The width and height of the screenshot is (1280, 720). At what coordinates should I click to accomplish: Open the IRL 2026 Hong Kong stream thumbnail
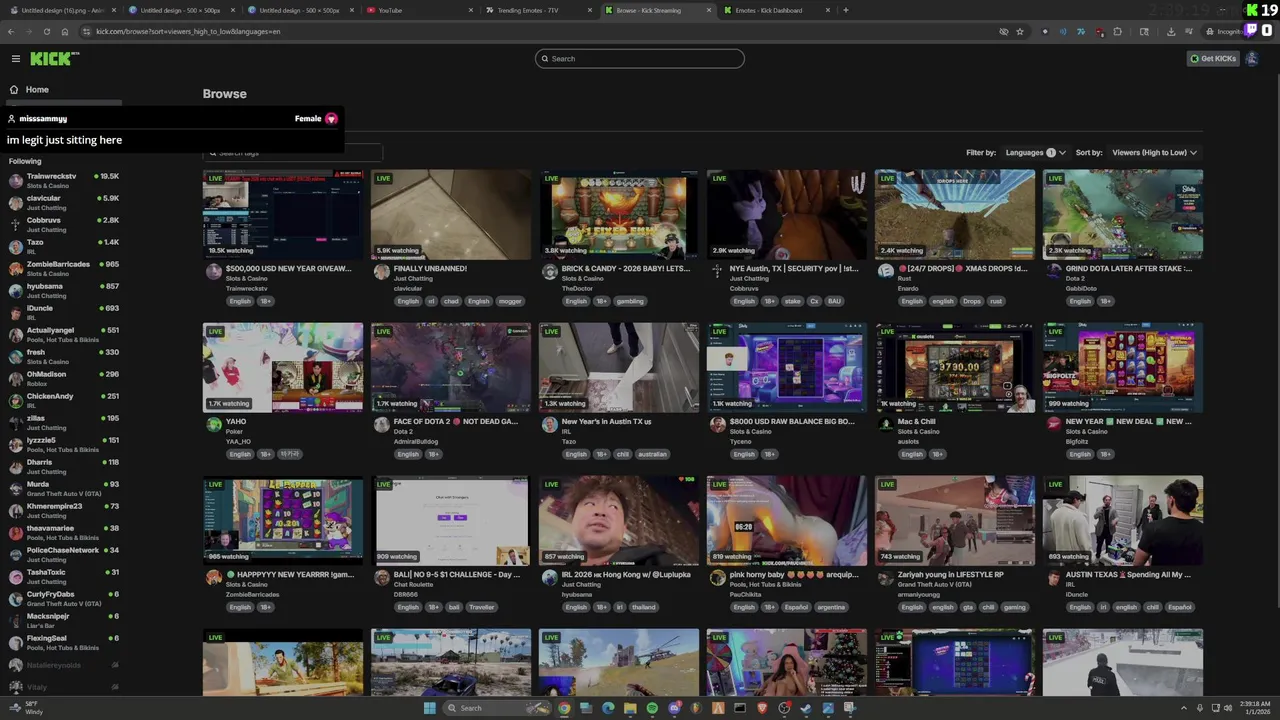pyautogui.click(x=619, y=521)
